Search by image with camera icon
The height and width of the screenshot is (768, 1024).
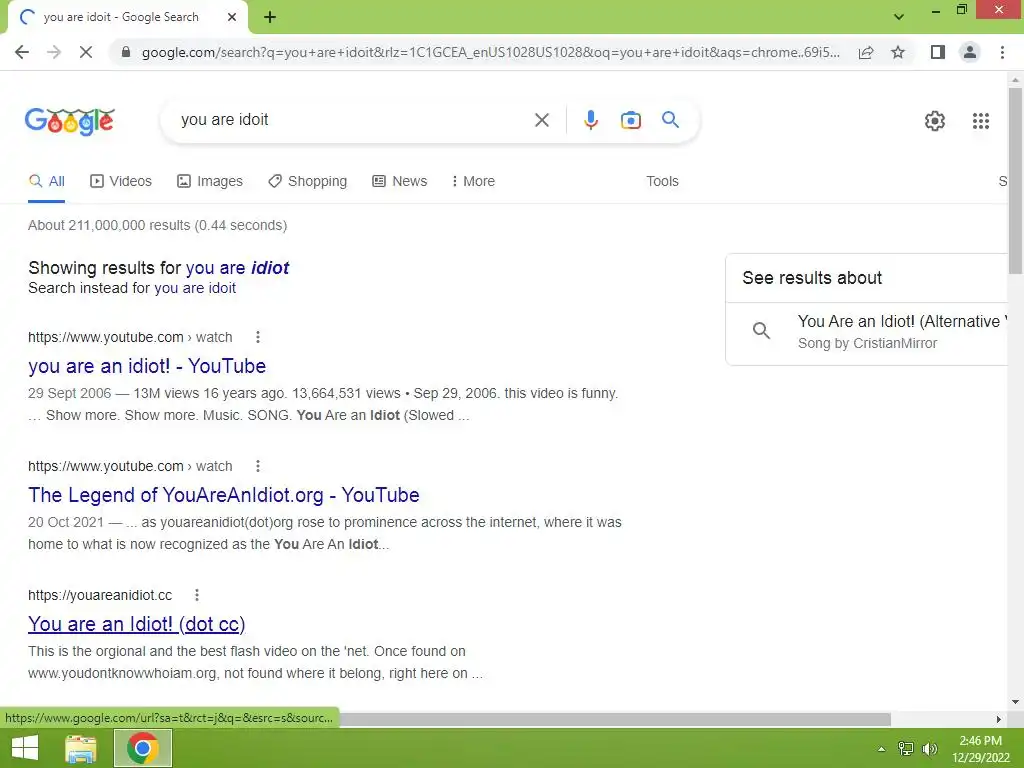[x=630, y=120]
